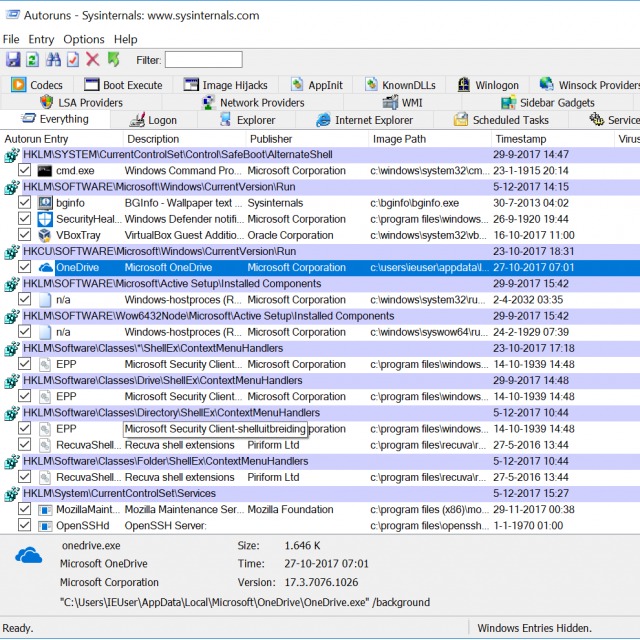Uncheck the cmd.exe entry checkbox
The image size is (640, 640).
pyautogui.click(x=24, y=170)
